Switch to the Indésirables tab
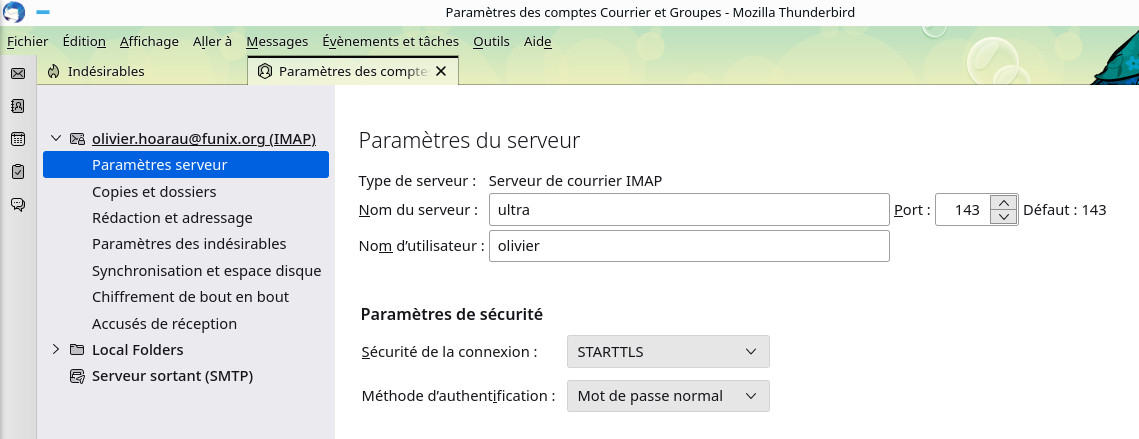 105,72
